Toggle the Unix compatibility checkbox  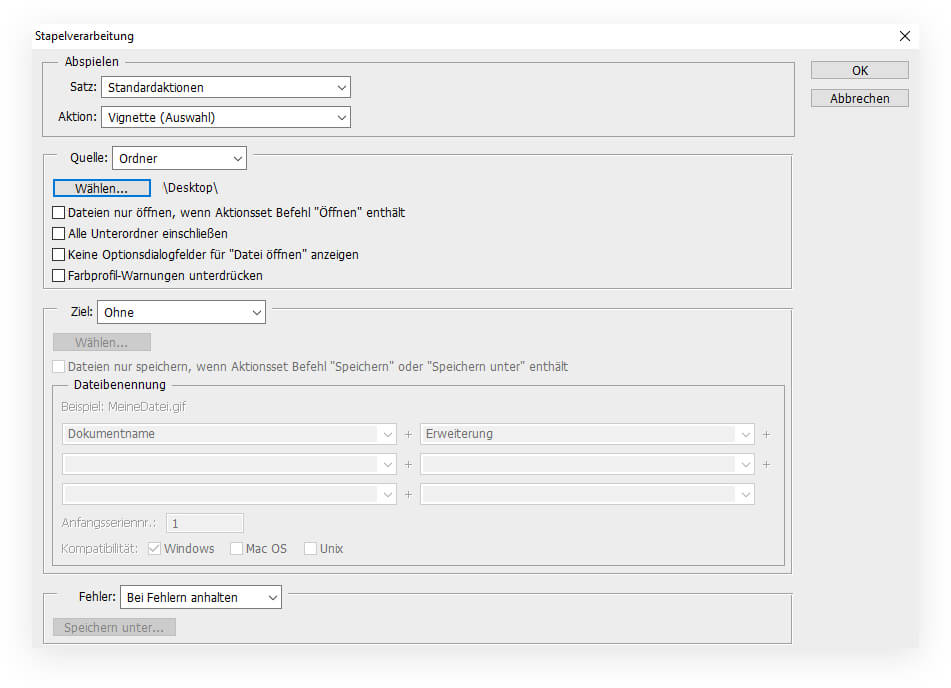[x=311, y=549]
